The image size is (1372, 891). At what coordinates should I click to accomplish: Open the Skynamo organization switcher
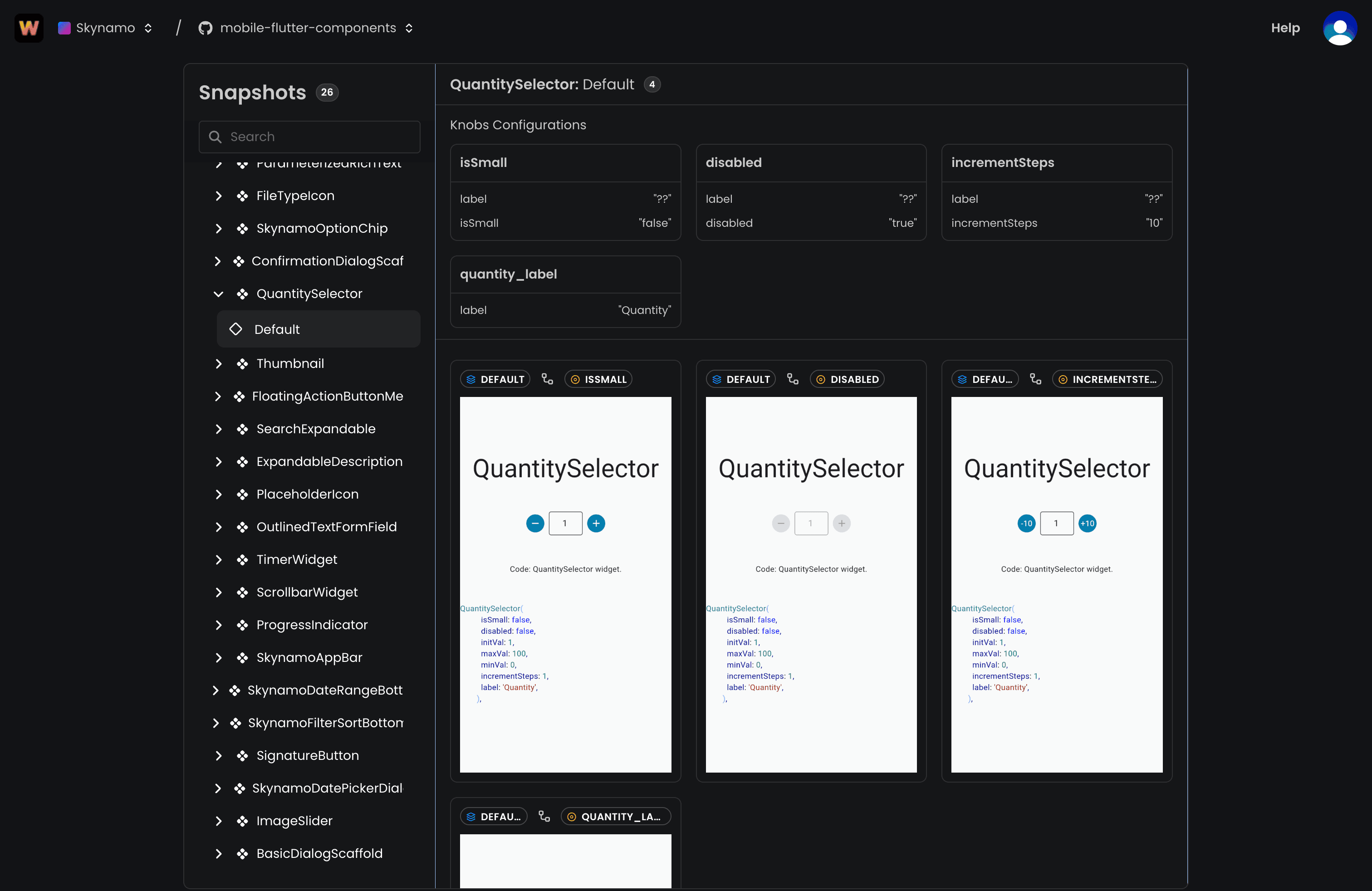click(x=106, y=28)
